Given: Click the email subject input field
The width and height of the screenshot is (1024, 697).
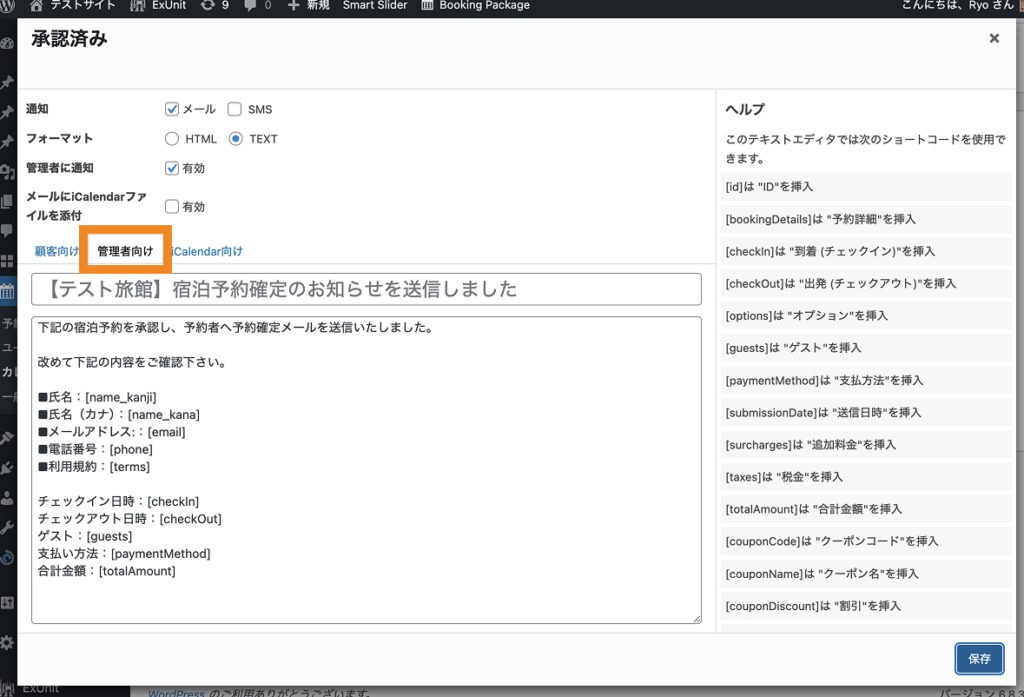Looking at the screenshot, I should click(x=366, y=289).
